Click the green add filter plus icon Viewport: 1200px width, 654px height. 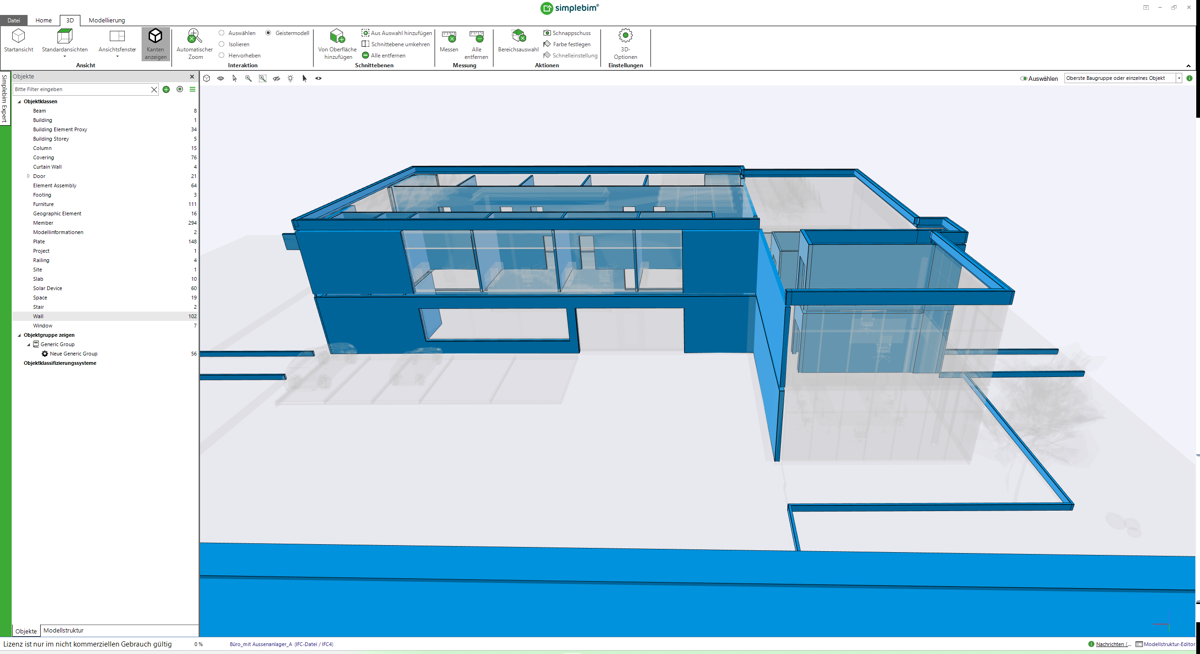(x=166, y=89)
